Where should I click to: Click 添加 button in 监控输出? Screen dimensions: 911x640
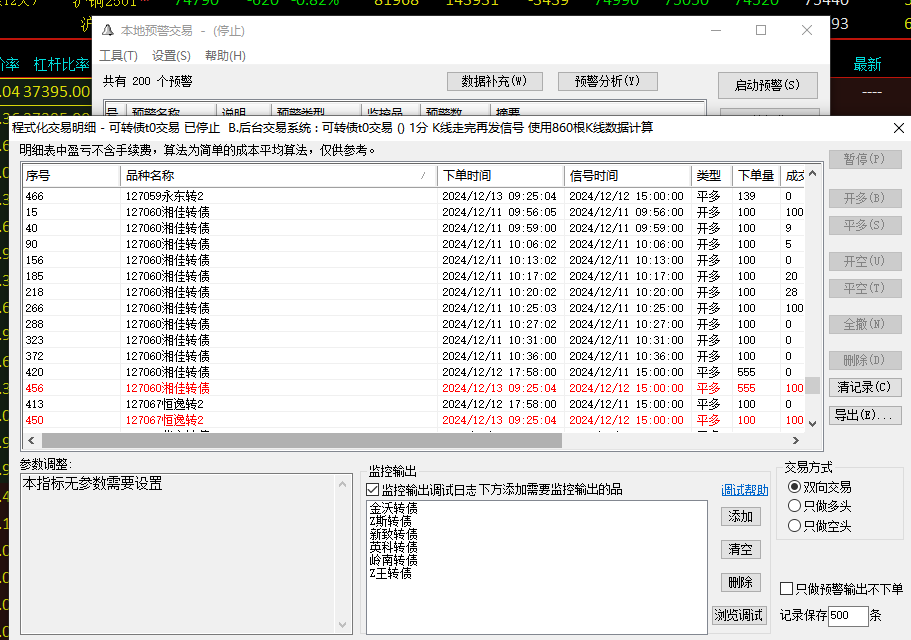pos(741,516)
